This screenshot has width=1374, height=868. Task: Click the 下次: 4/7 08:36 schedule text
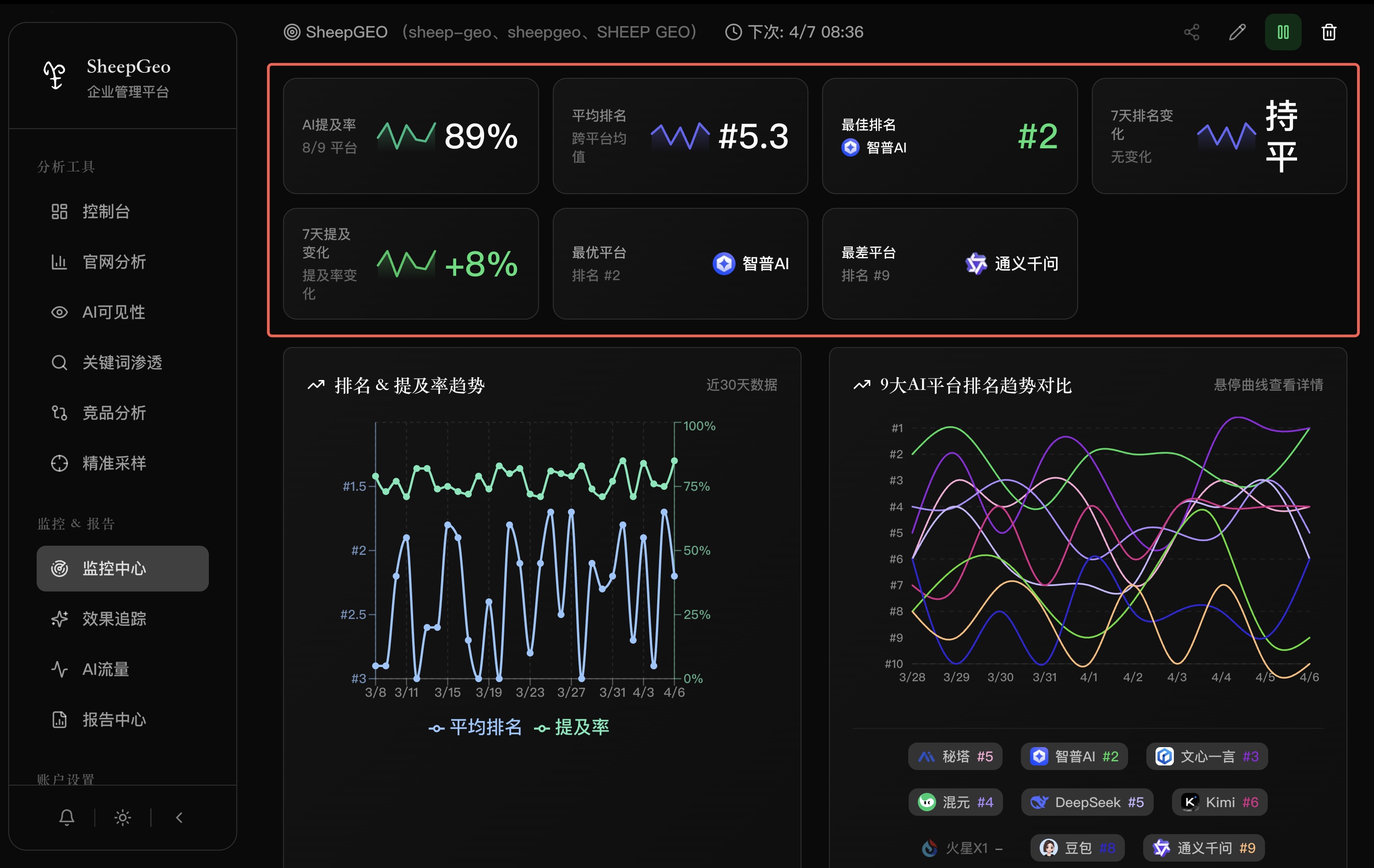tap(805, 32)
